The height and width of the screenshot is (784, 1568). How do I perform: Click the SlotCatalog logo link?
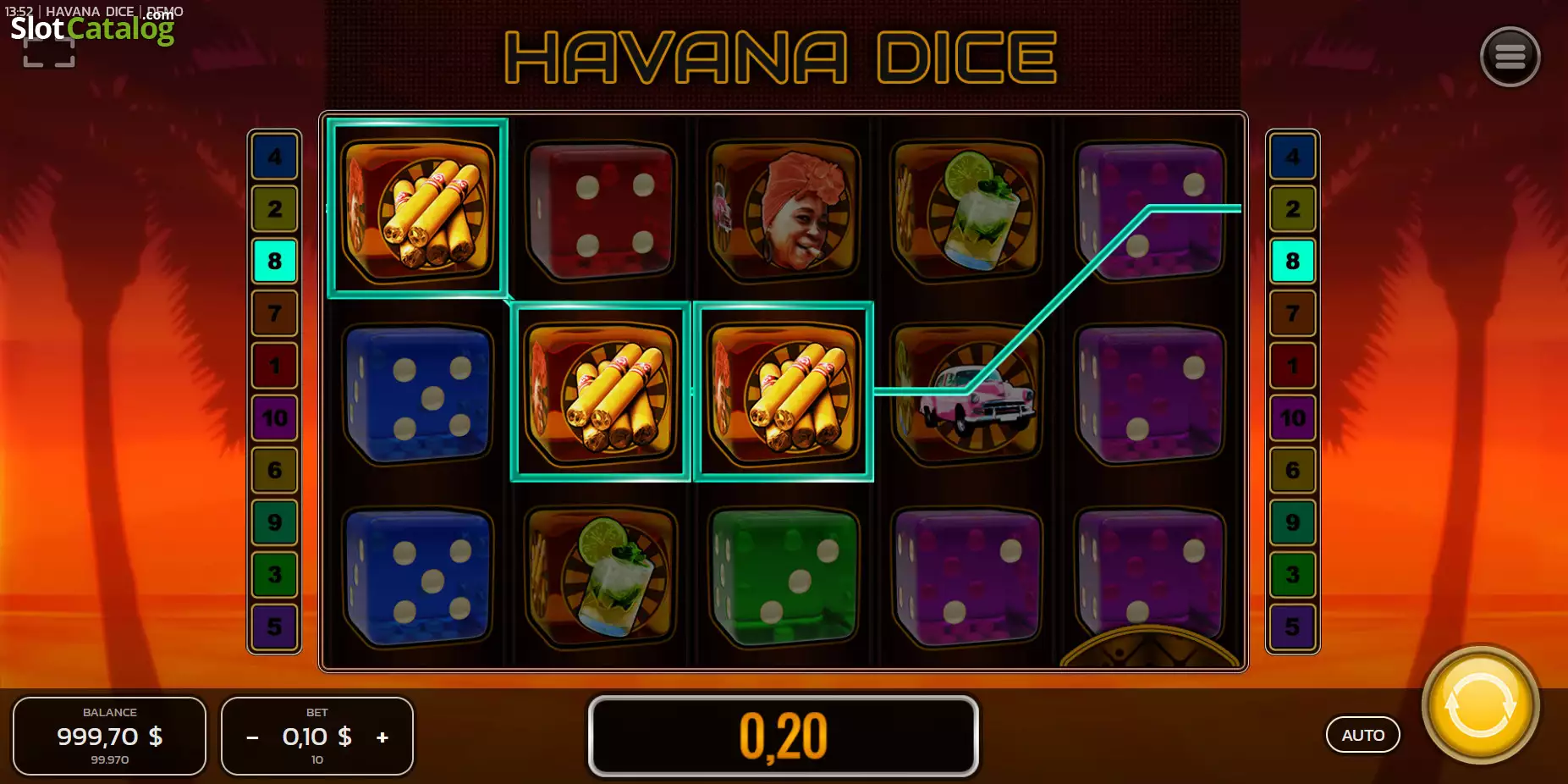[91, 28]
